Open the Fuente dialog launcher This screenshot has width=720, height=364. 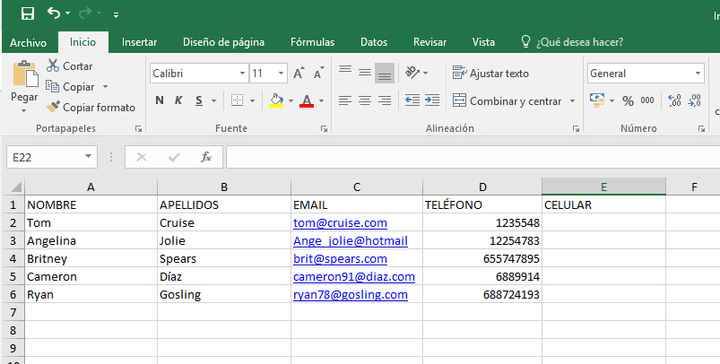(x=324, y=129)
